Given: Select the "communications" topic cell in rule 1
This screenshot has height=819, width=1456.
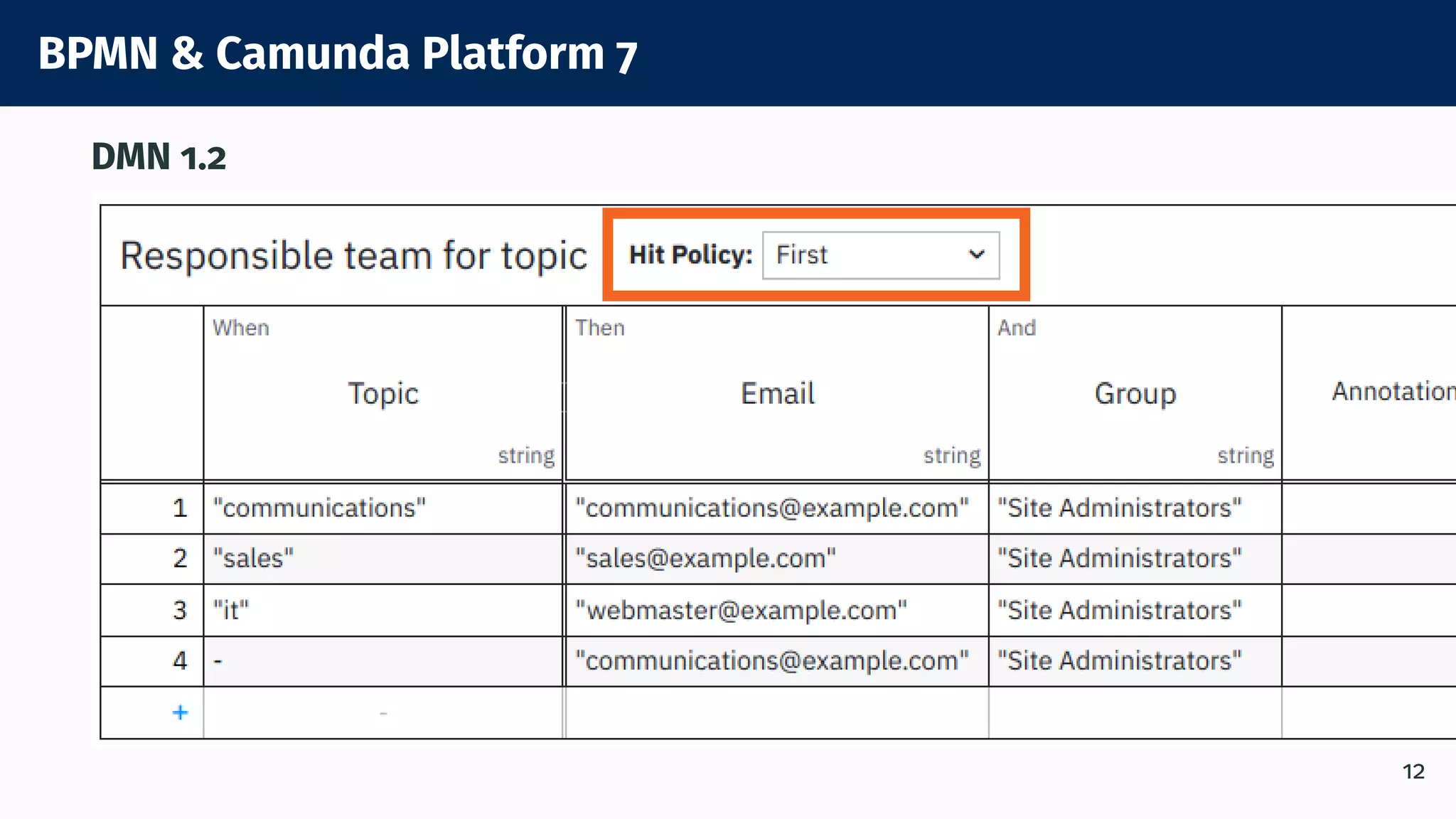Looking at the screenshot, I should click(383, 508).
